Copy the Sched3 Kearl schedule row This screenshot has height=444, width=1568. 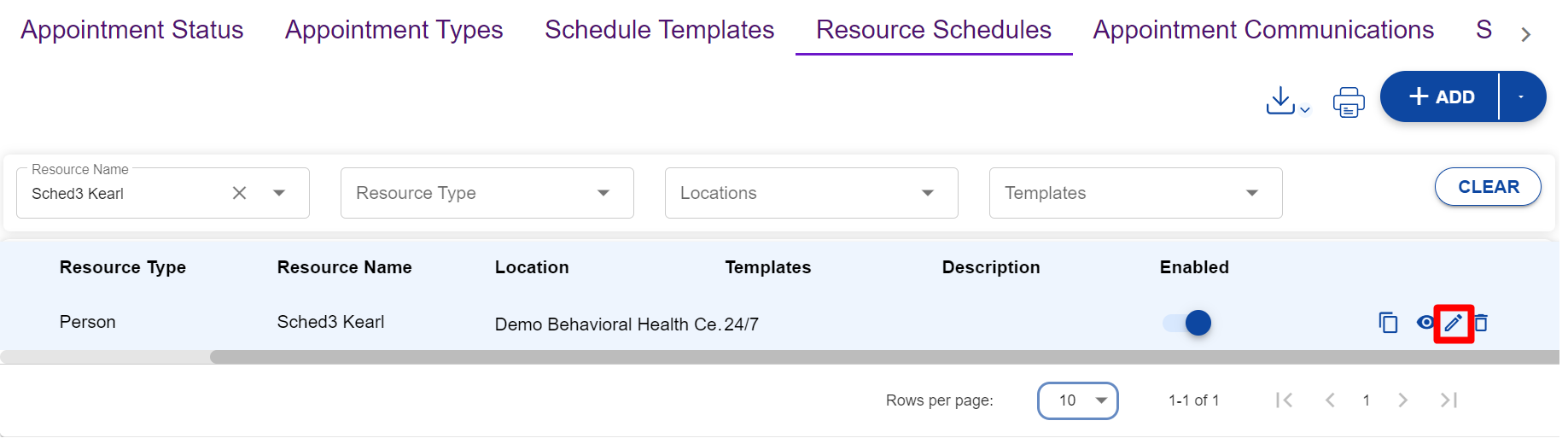[1388, 323]
